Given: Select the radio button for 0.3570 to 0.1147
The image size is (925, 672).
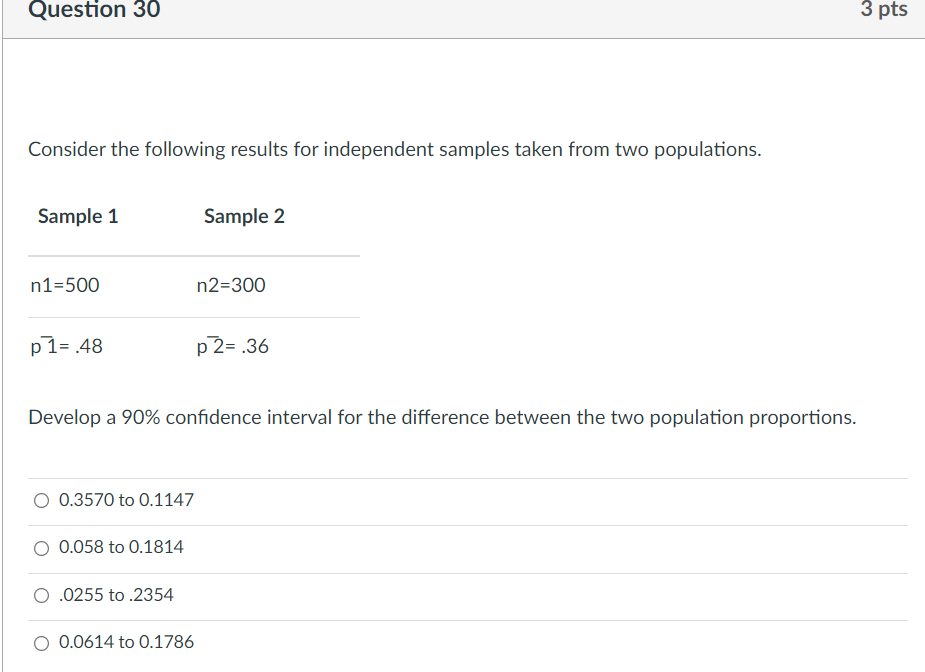Looking at the screenshot, I should click(41, 500).
